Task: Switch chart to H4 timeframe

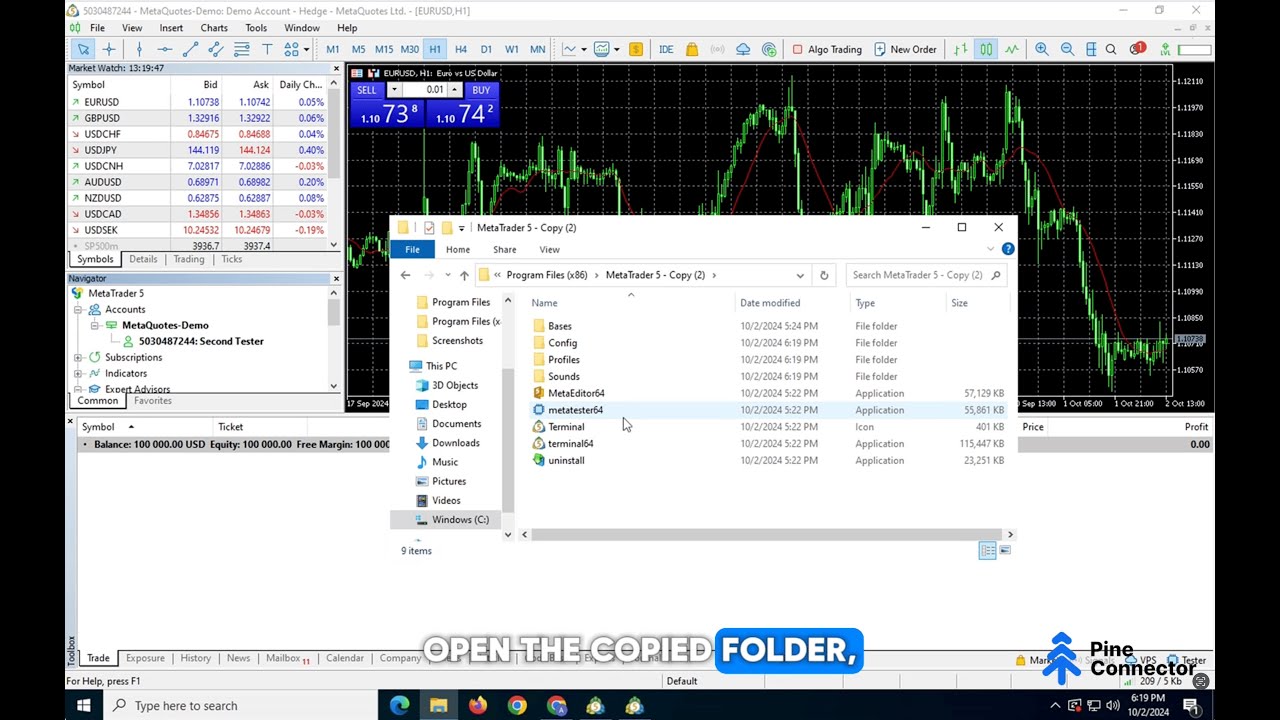Action: click(x=460, y=49)
